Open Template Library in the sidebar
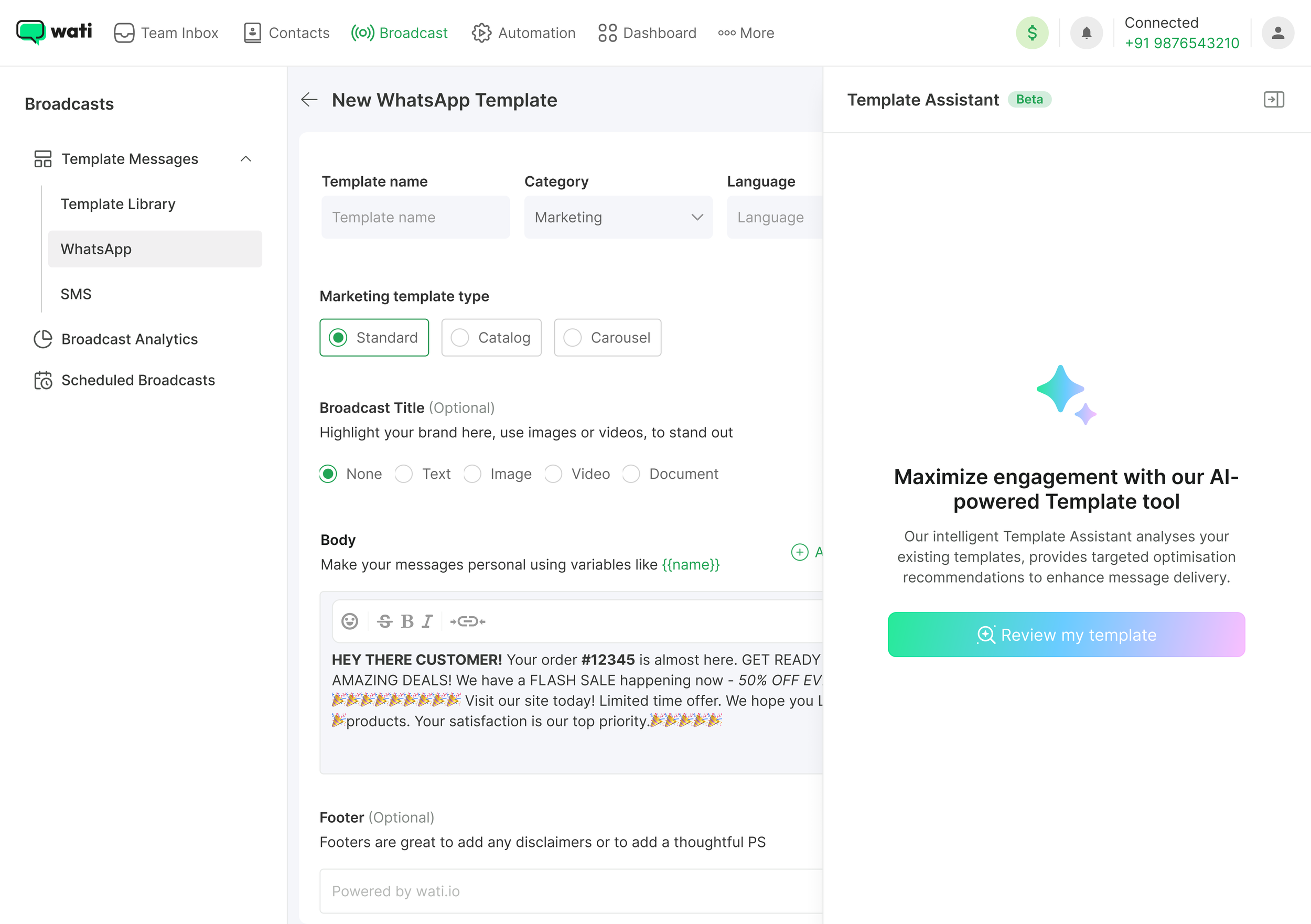Screen dimensions: 1311x924 coord(118,204)
